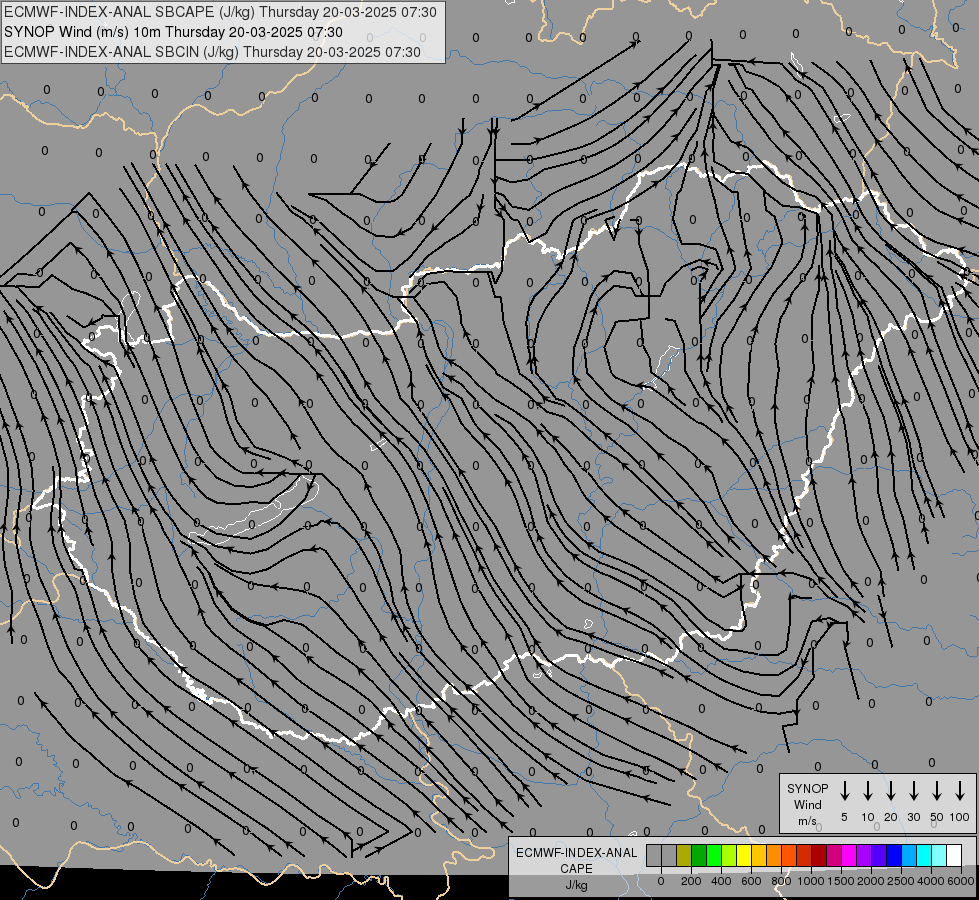The image size is (979, 900).
Task: Click the 20 m/s wind arrow in legend
Action: (x=891, y=791)
